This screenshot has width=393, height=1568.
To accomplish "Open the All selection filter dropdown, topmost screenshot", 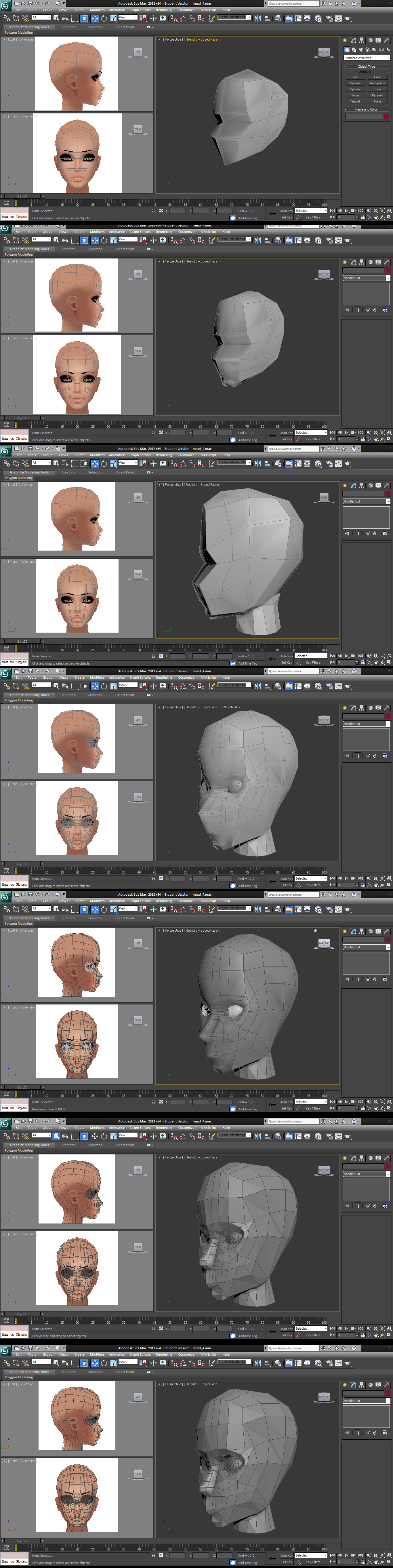I will click(x=41, y=18).
